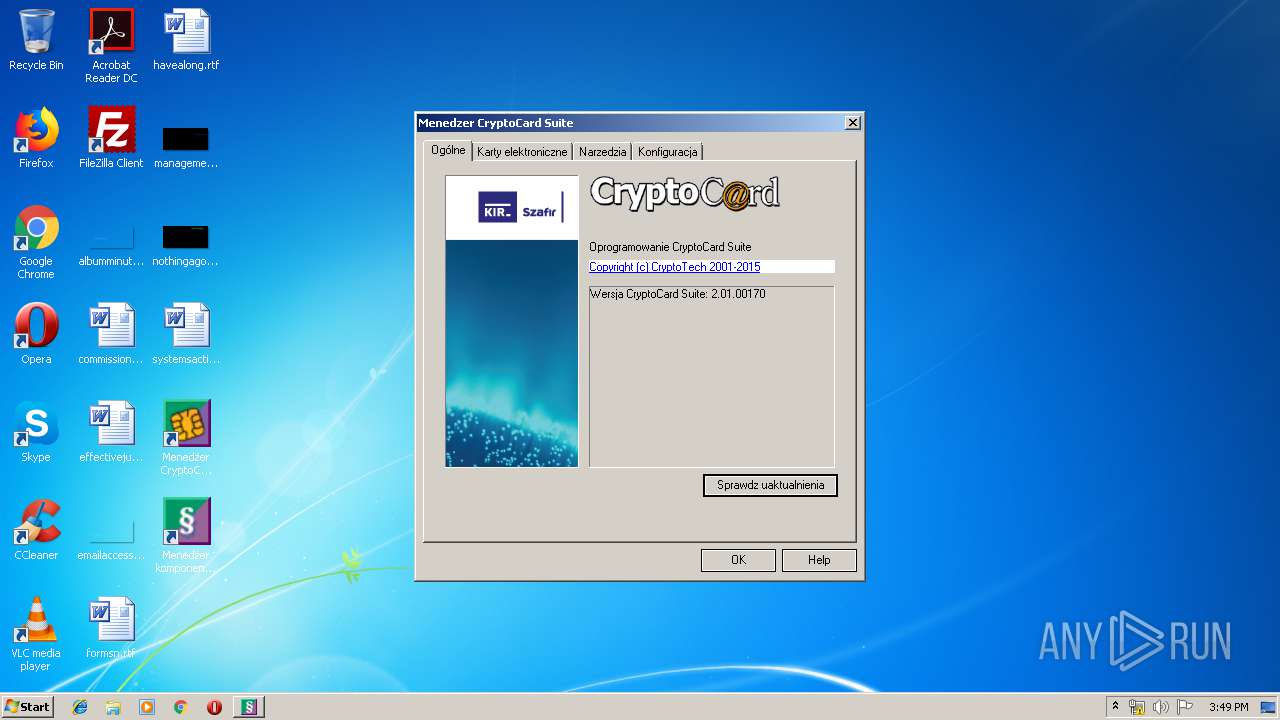
Task: Open Action Center flag icon
Action: point(1185,707)
